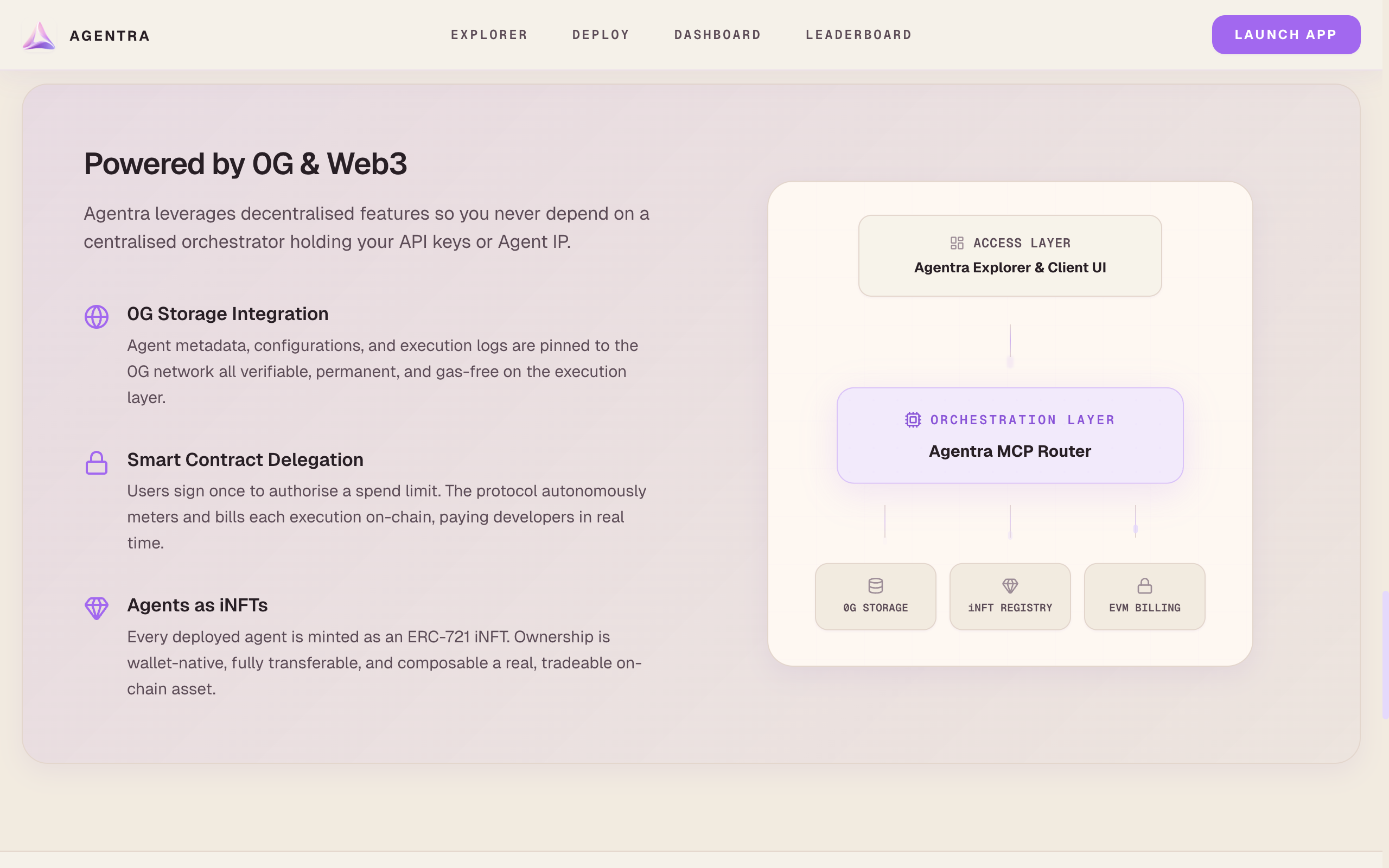Select the EVM BILLING box
This screenshot has height=868, width=1389.
[x=1144, y=596]
